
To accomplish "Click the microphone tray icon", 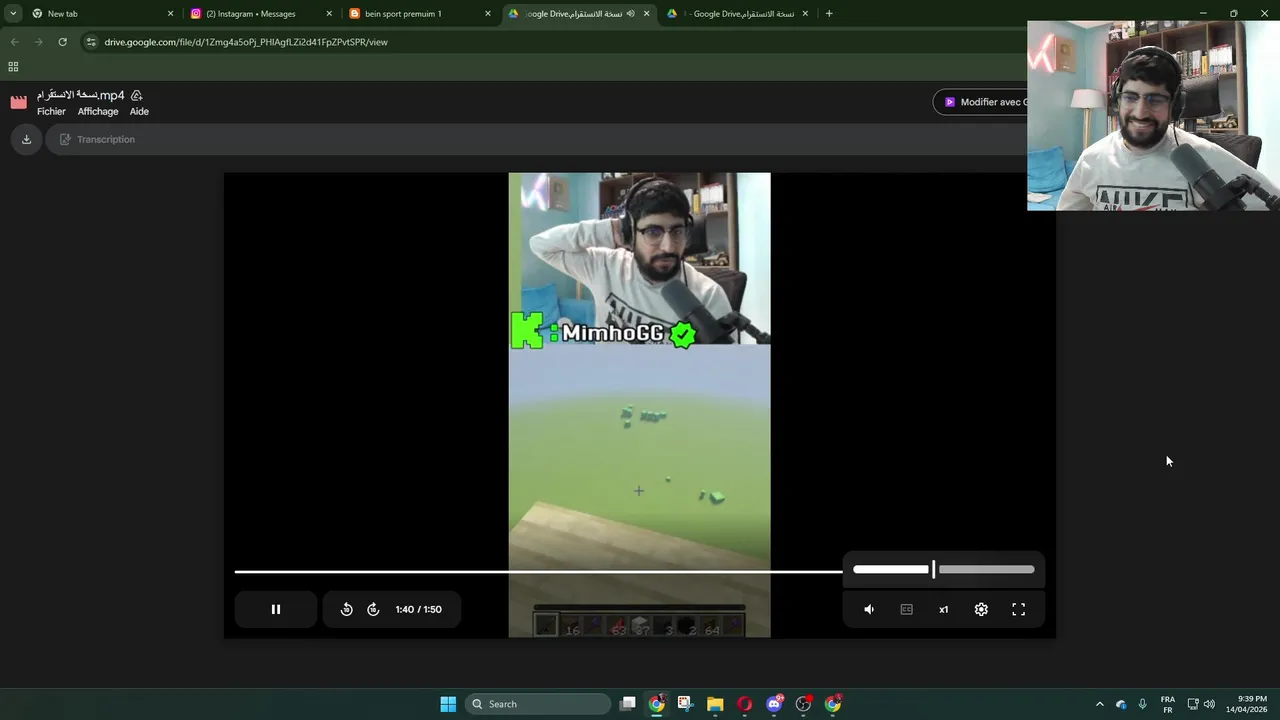I will pyautogui.click(x=1143, y=704).
